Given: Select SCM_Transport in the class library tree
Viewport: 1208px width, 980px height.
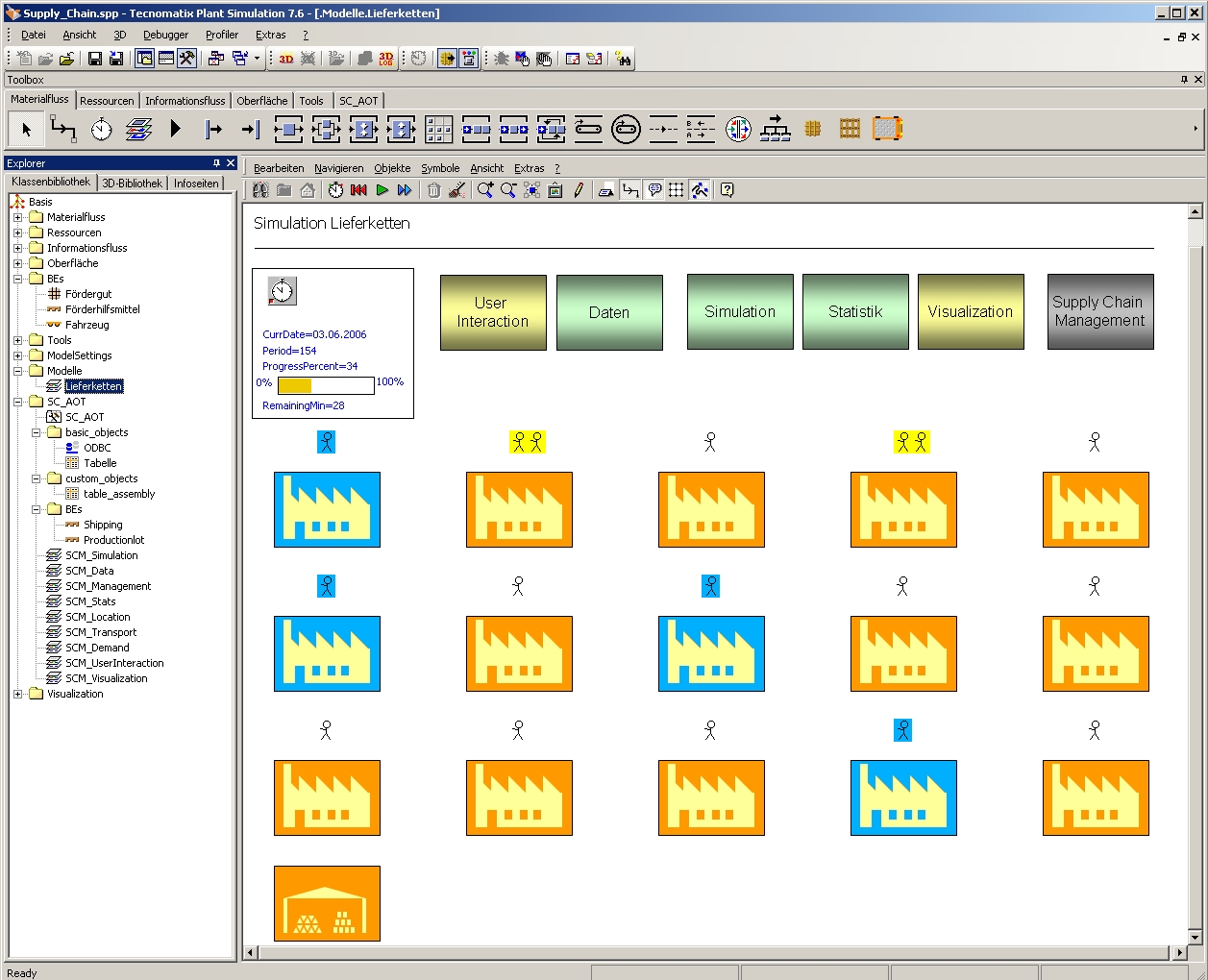Looking at the screenshot, I should click(101, 632).
